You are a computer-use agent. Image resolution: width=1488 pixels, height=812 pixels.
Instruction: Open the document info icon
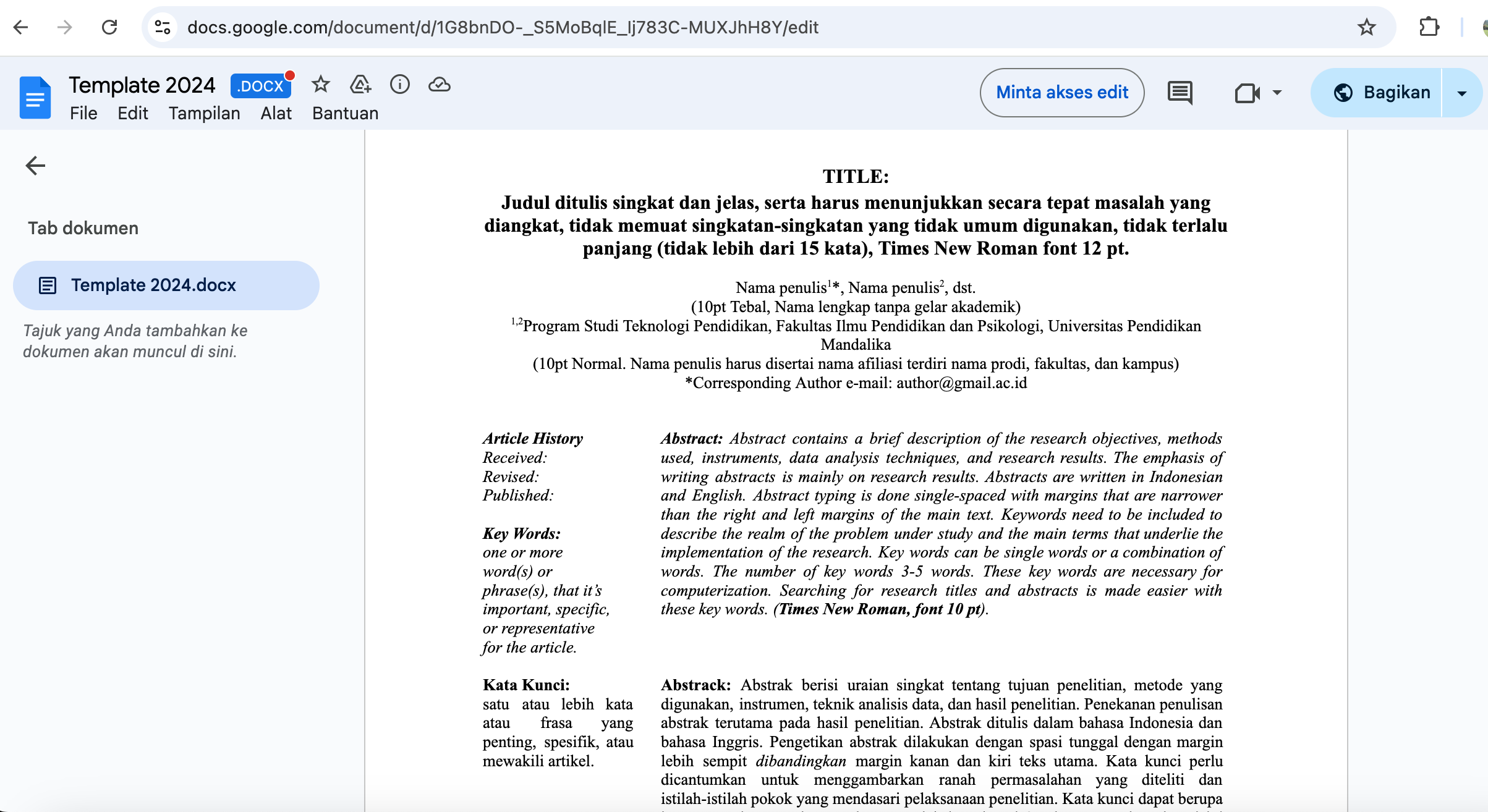point(400,85)
